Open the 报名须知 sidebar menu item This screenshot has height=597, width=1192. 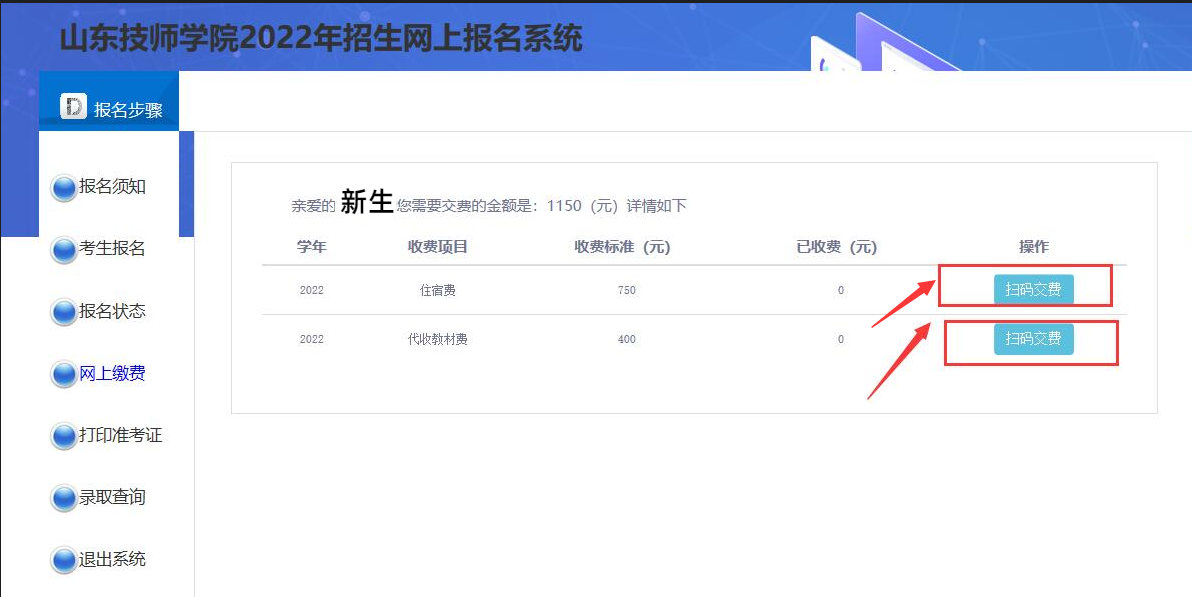tap(112, 187)
